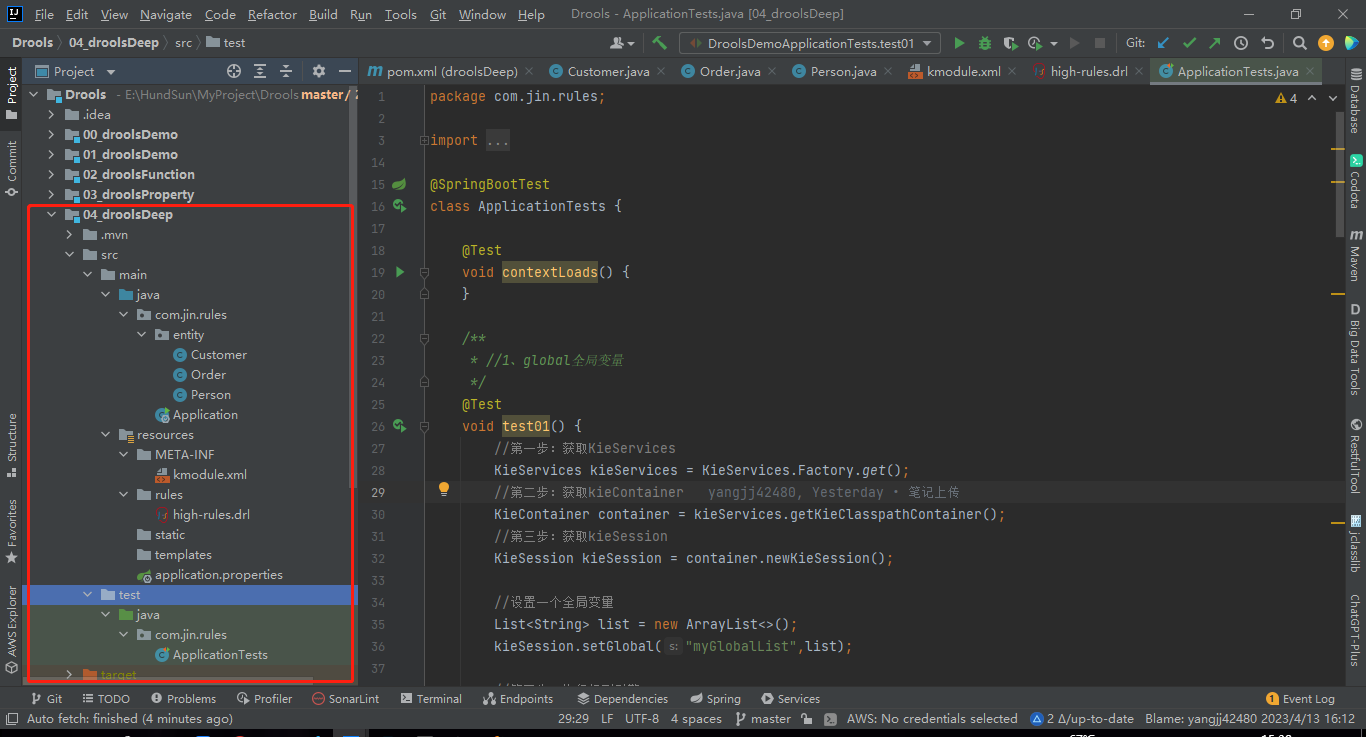Expand the .mvn folder
The width and height of the screenshot is (1366, 737).
tap(70, 235)
